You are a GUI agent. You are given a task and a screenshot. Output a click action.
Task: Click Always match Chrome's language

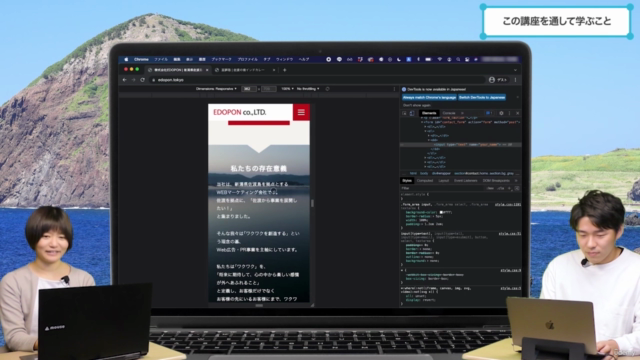429,98
